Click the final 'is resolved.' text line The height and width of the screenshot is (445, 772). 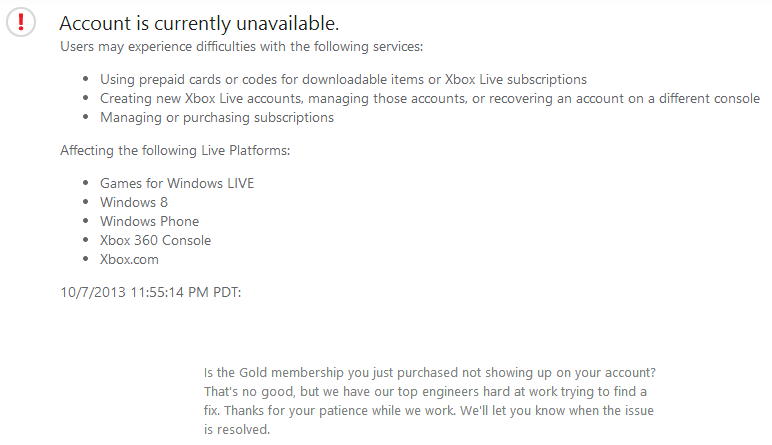(x=237, y=429)
